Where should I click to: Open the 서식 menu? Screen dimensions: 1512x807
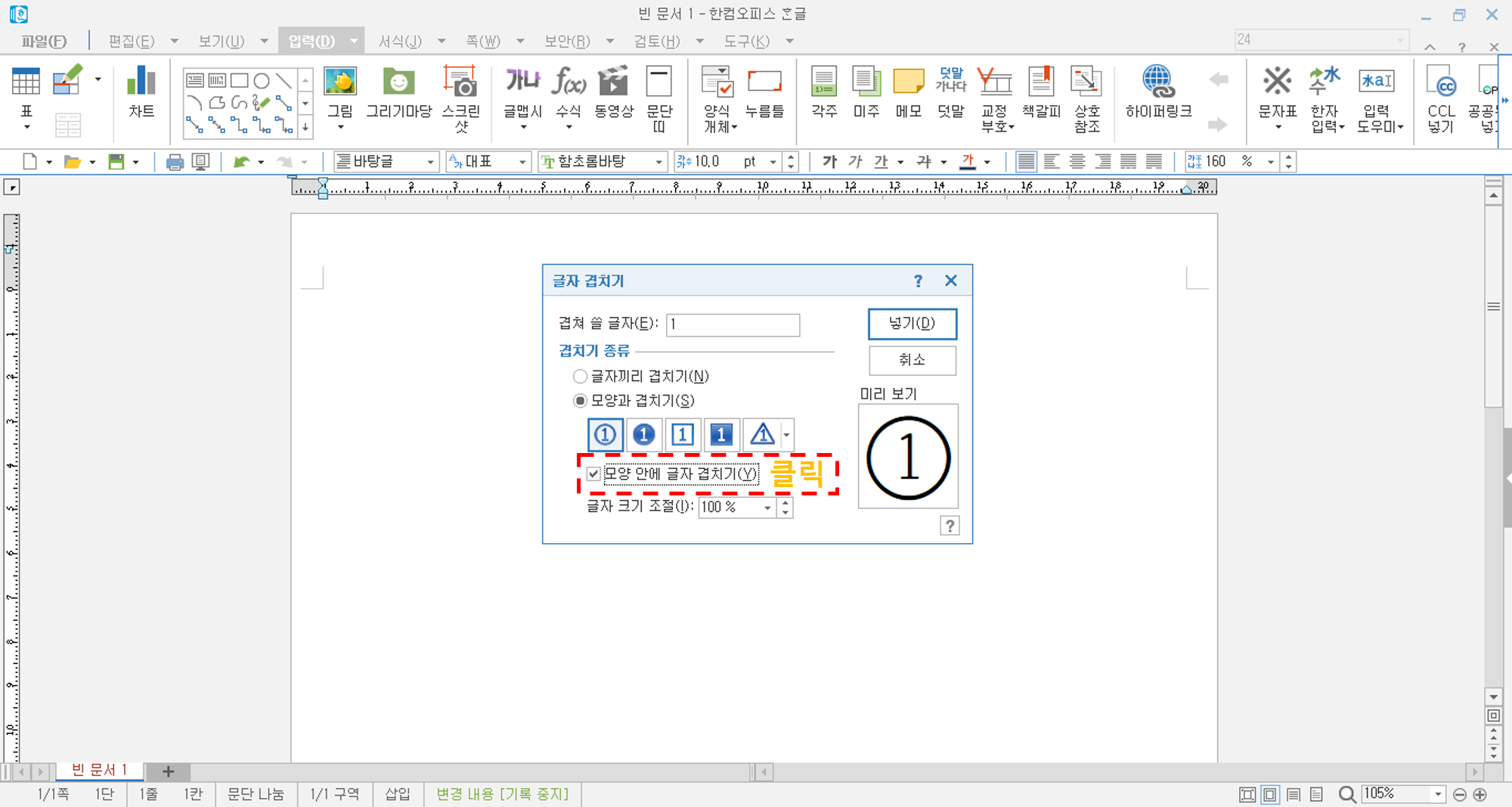tap(400, 41)
